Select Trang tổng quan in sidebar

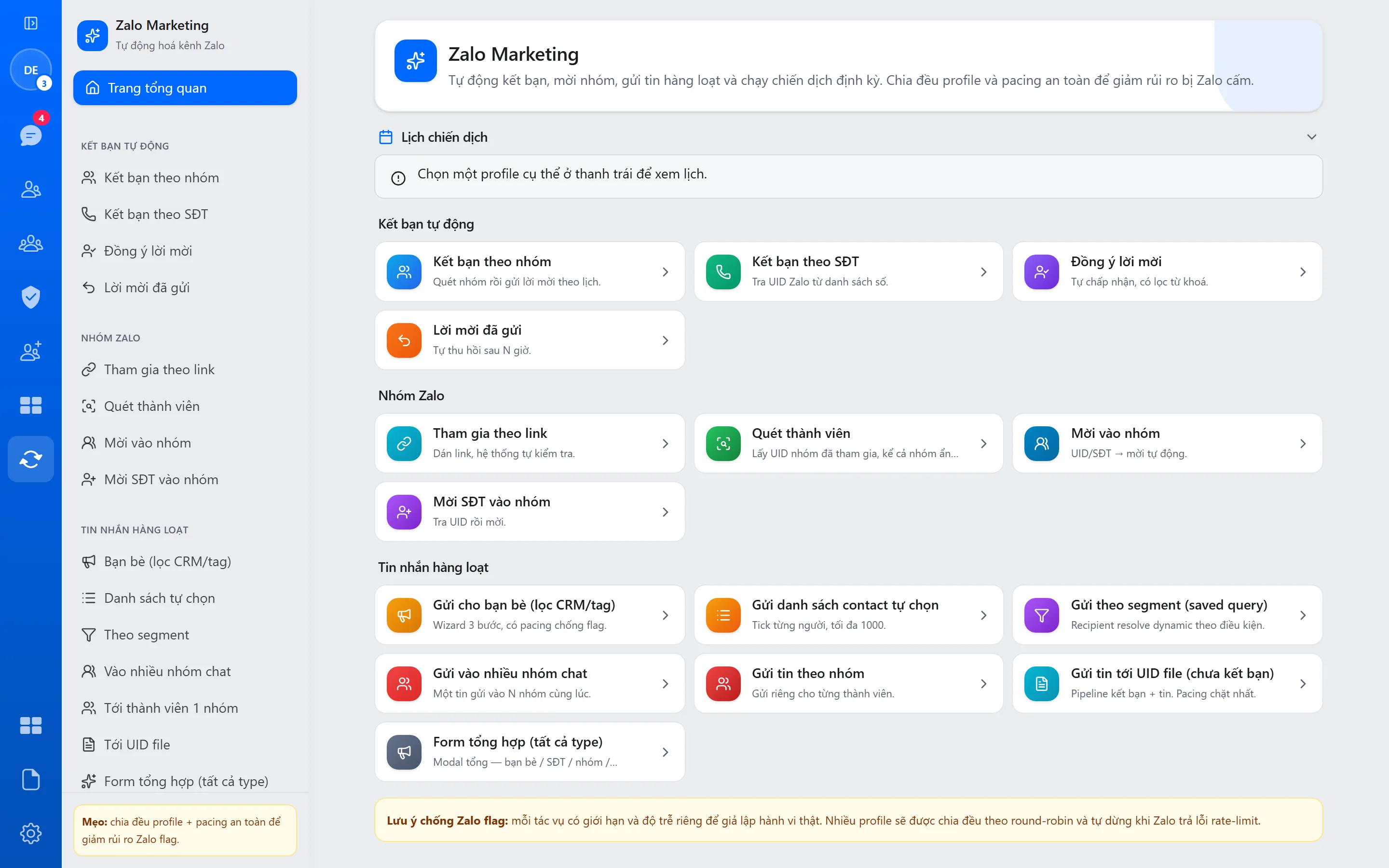185,88
